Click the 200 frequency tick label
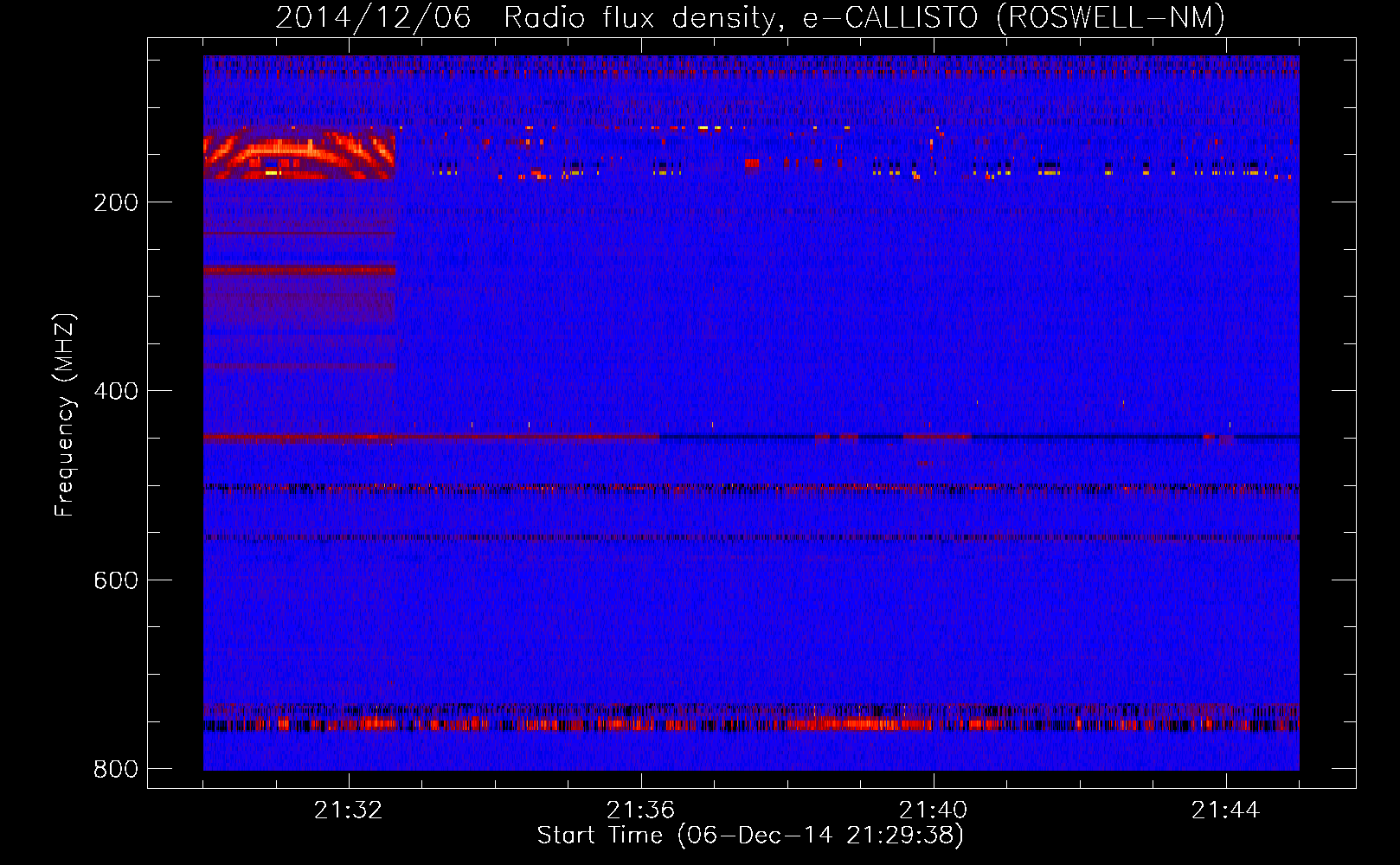Viewport: 1400px width, 865px height. click(116, 202)
